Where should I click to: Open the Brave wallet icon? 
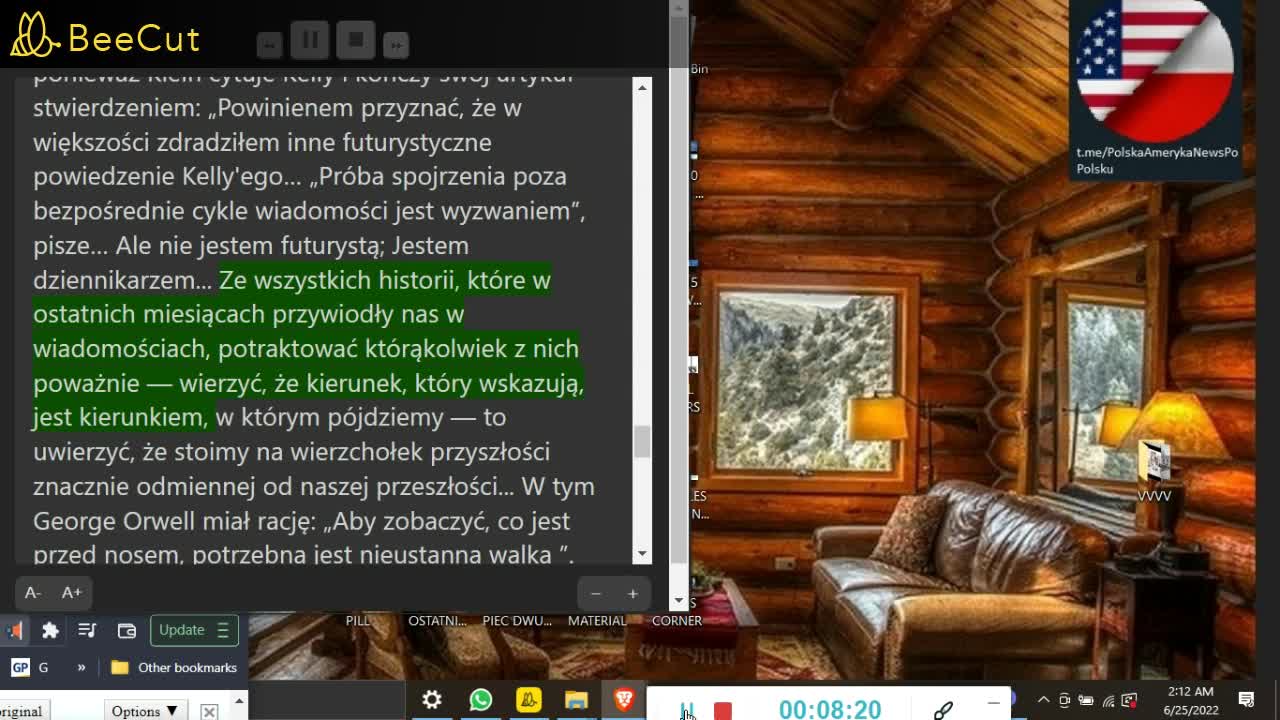126,630
